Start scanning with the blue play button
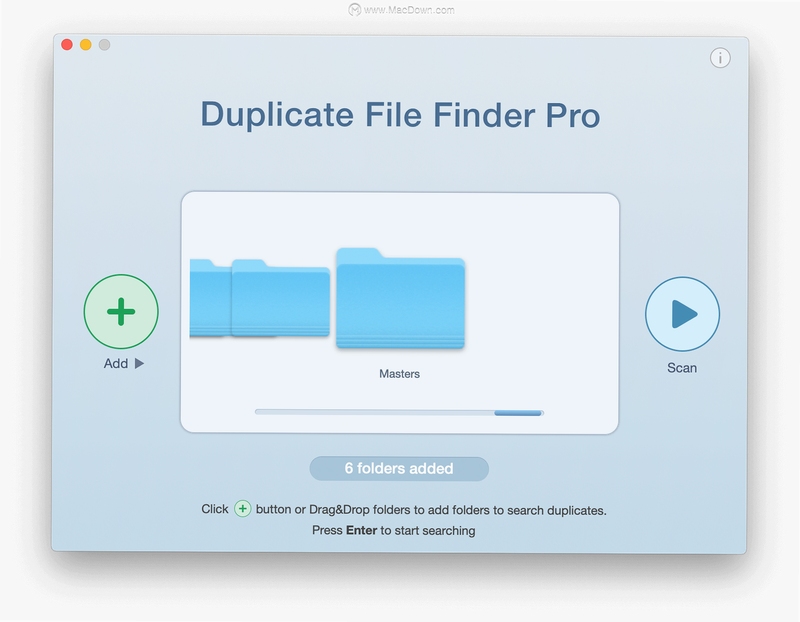The width and height of the screenshot is (800, 622). click(682, 314)
